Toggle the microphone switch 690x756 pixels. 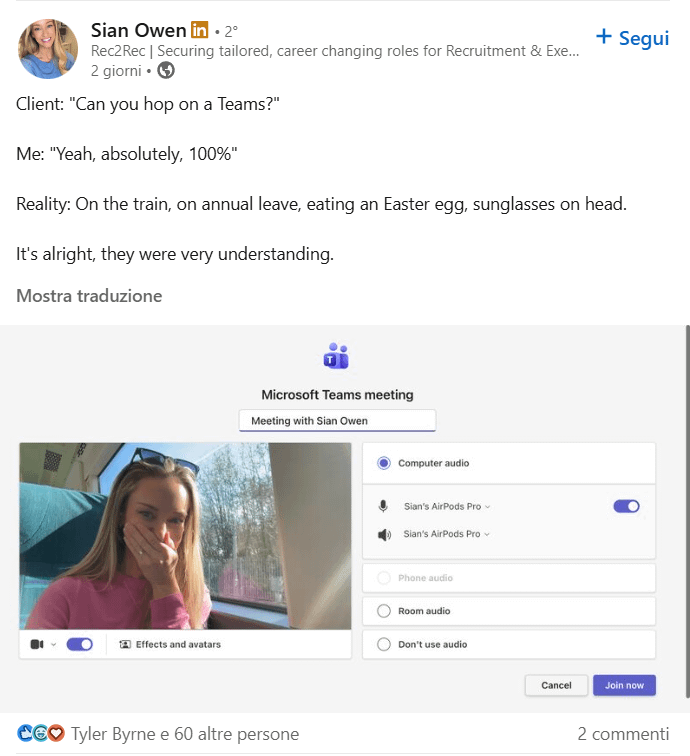pyautogui.click(x=626, y=507)
